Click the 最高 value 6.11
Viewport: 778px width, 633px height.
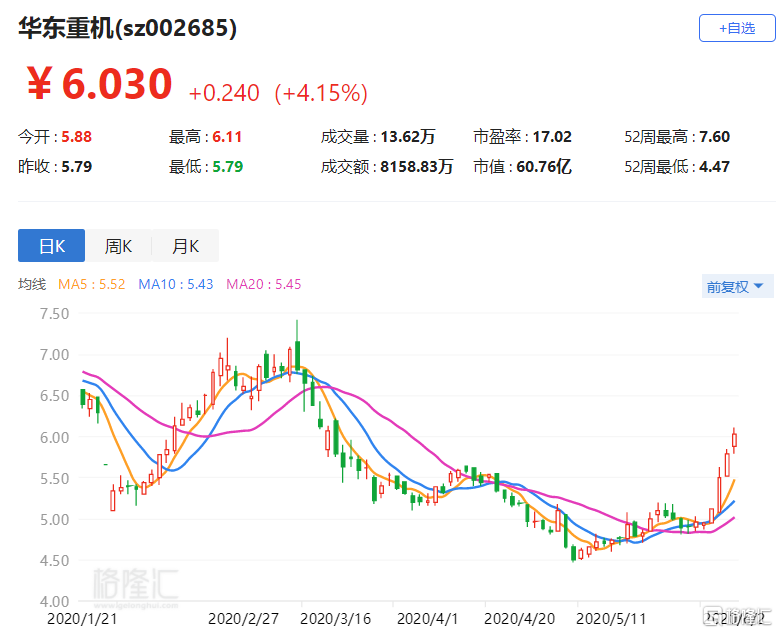pyautogui.click(x=227, y=136)
